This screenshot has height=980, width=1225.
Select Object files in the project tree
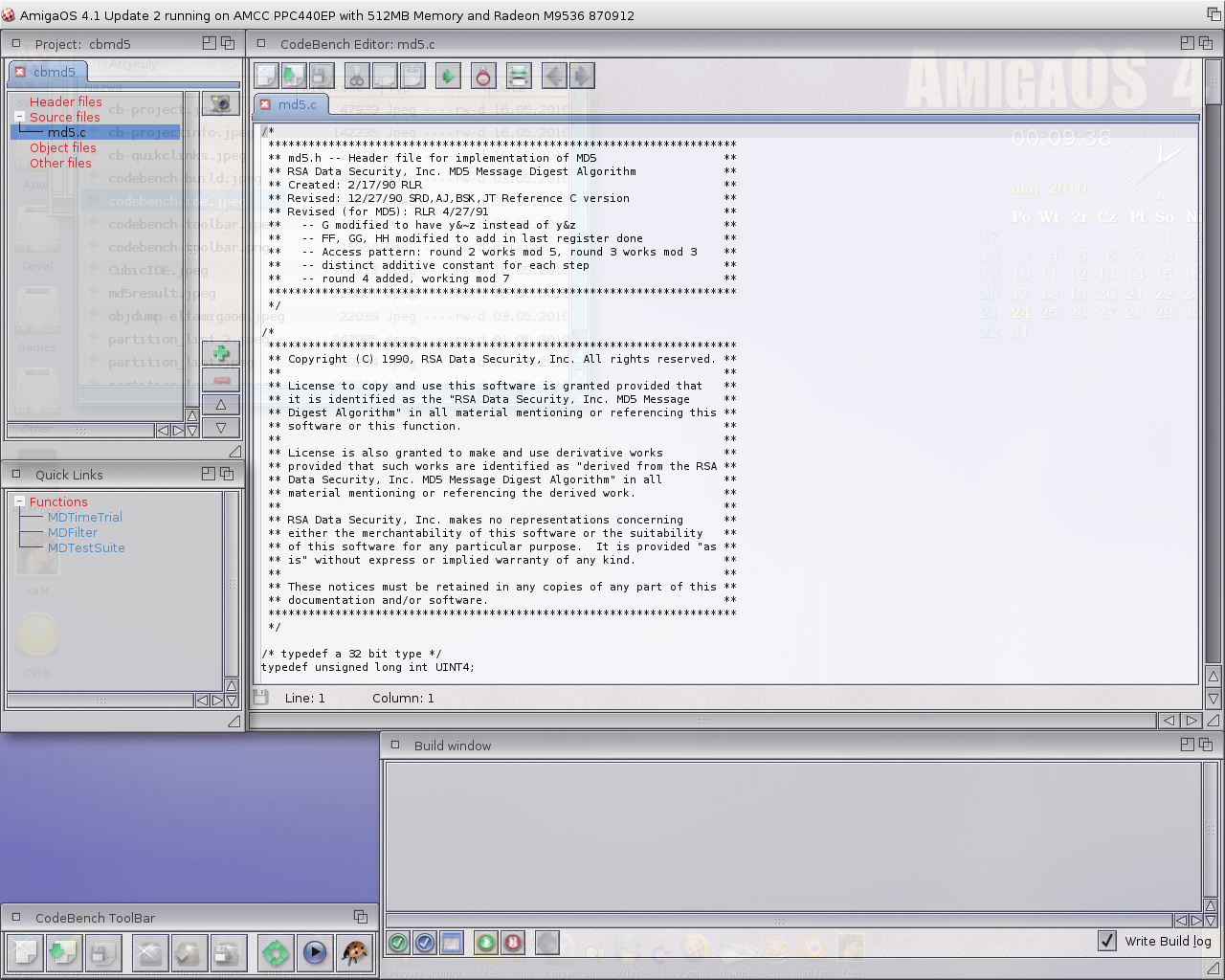[x=62, y=147]
